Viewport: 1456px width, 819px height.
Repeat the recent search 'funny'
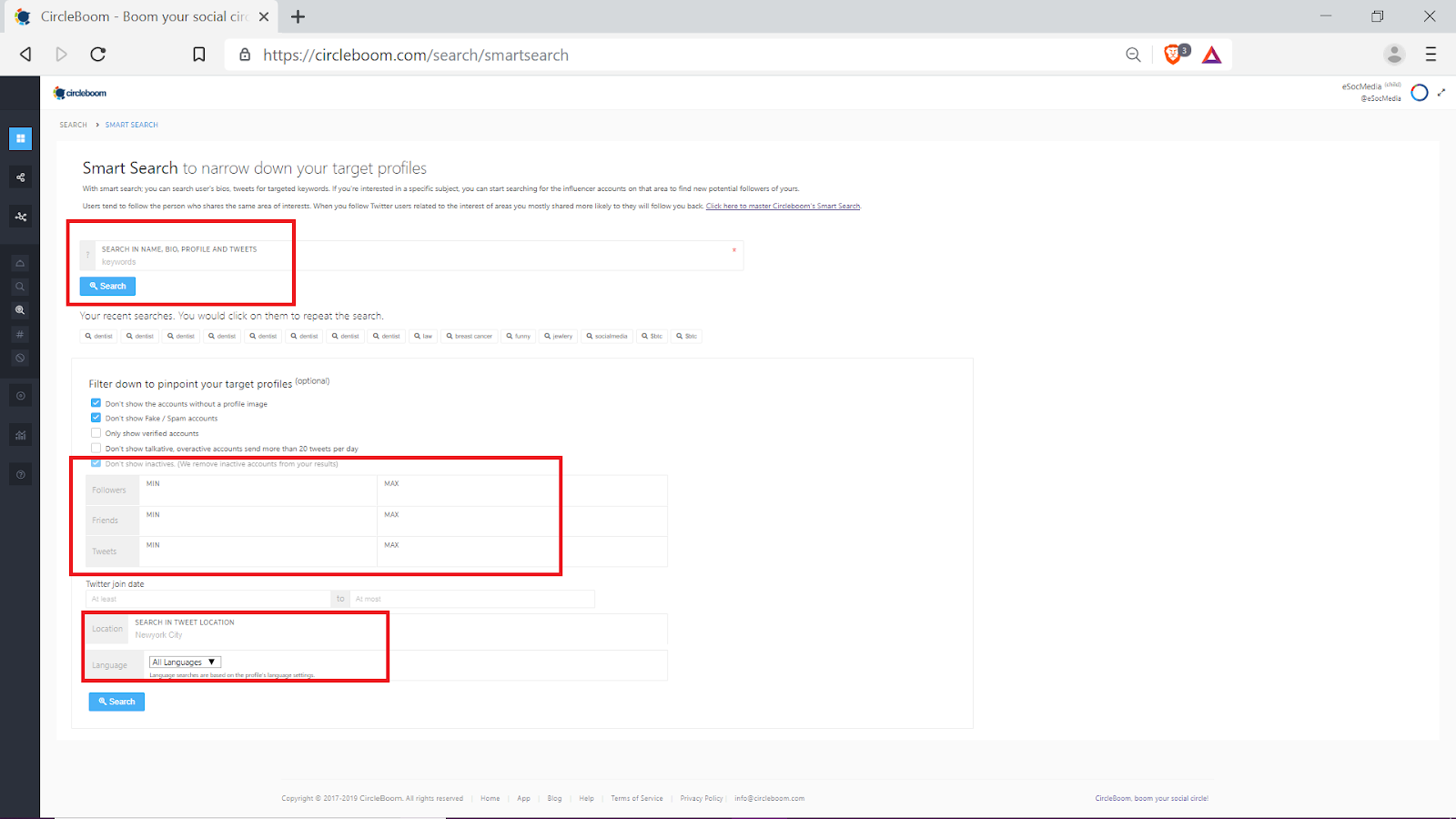coord(519,336)
